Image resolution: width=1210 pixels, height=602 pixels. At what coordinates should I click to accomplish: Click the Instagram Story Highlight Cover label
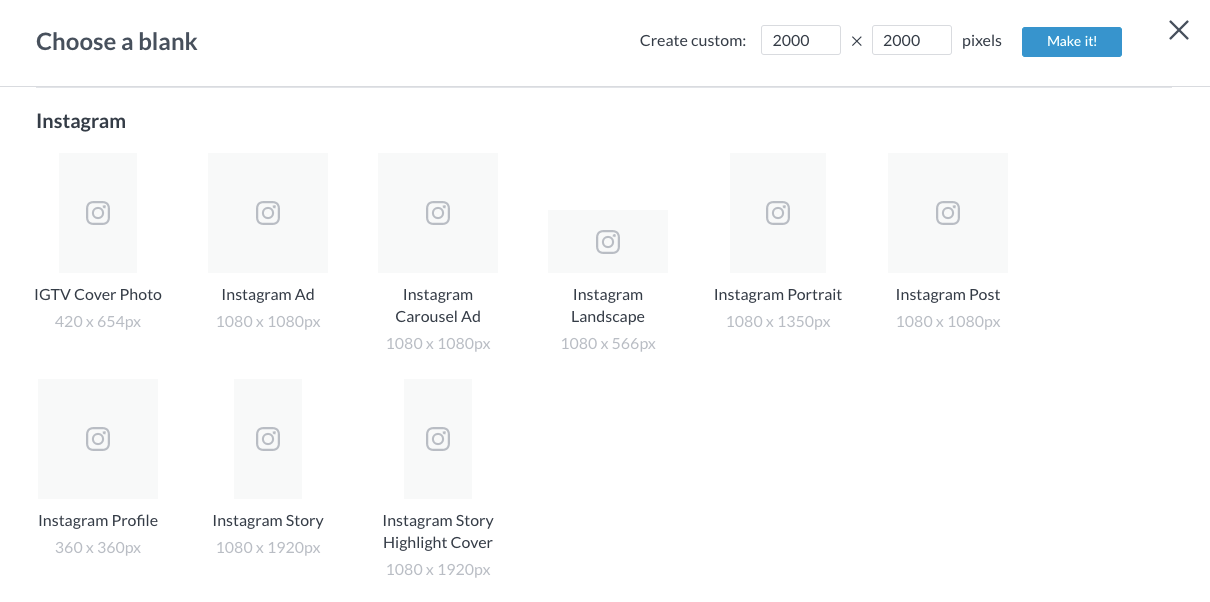pos(438,532)
